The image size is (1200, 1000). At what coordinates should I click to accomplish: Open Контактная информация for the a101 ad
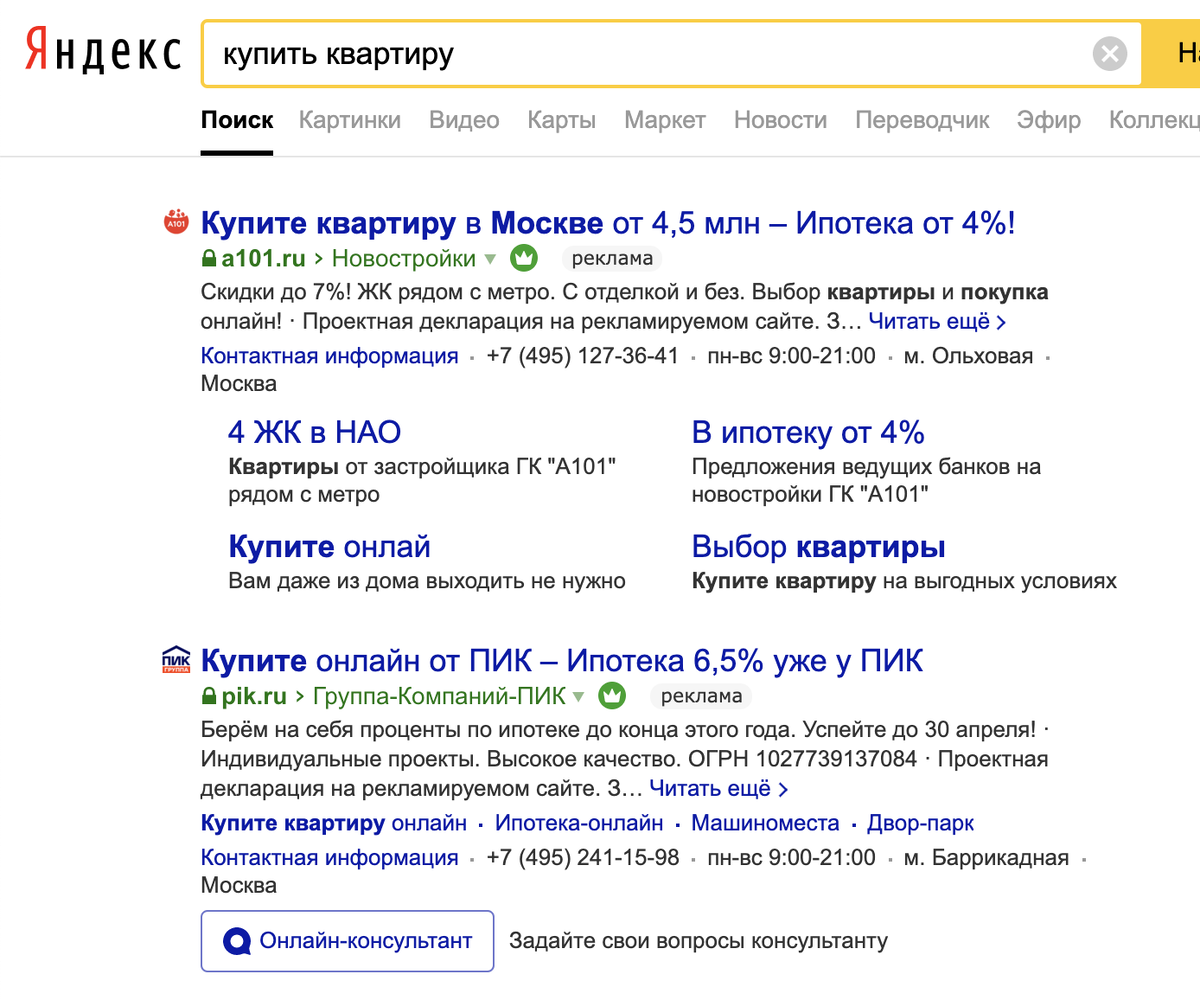coord(330,356)
